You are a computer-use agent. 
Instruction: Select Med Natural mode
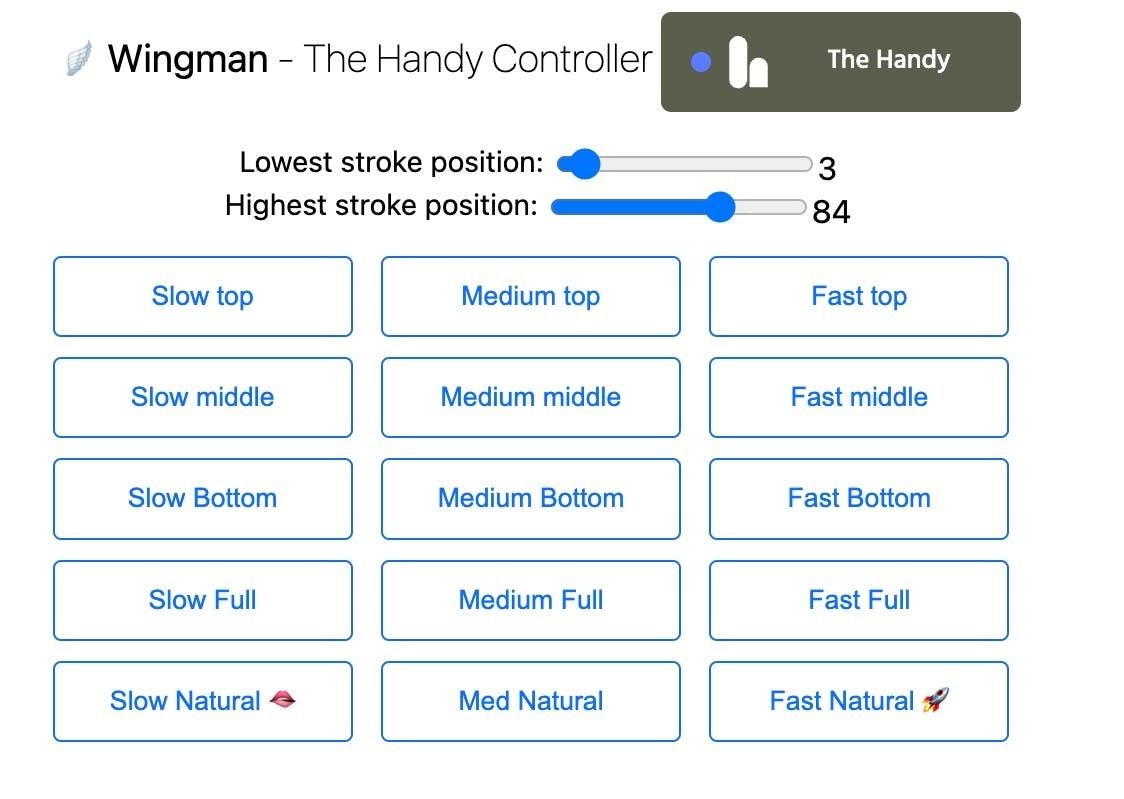pyautogui.click(x=531, y=701)
